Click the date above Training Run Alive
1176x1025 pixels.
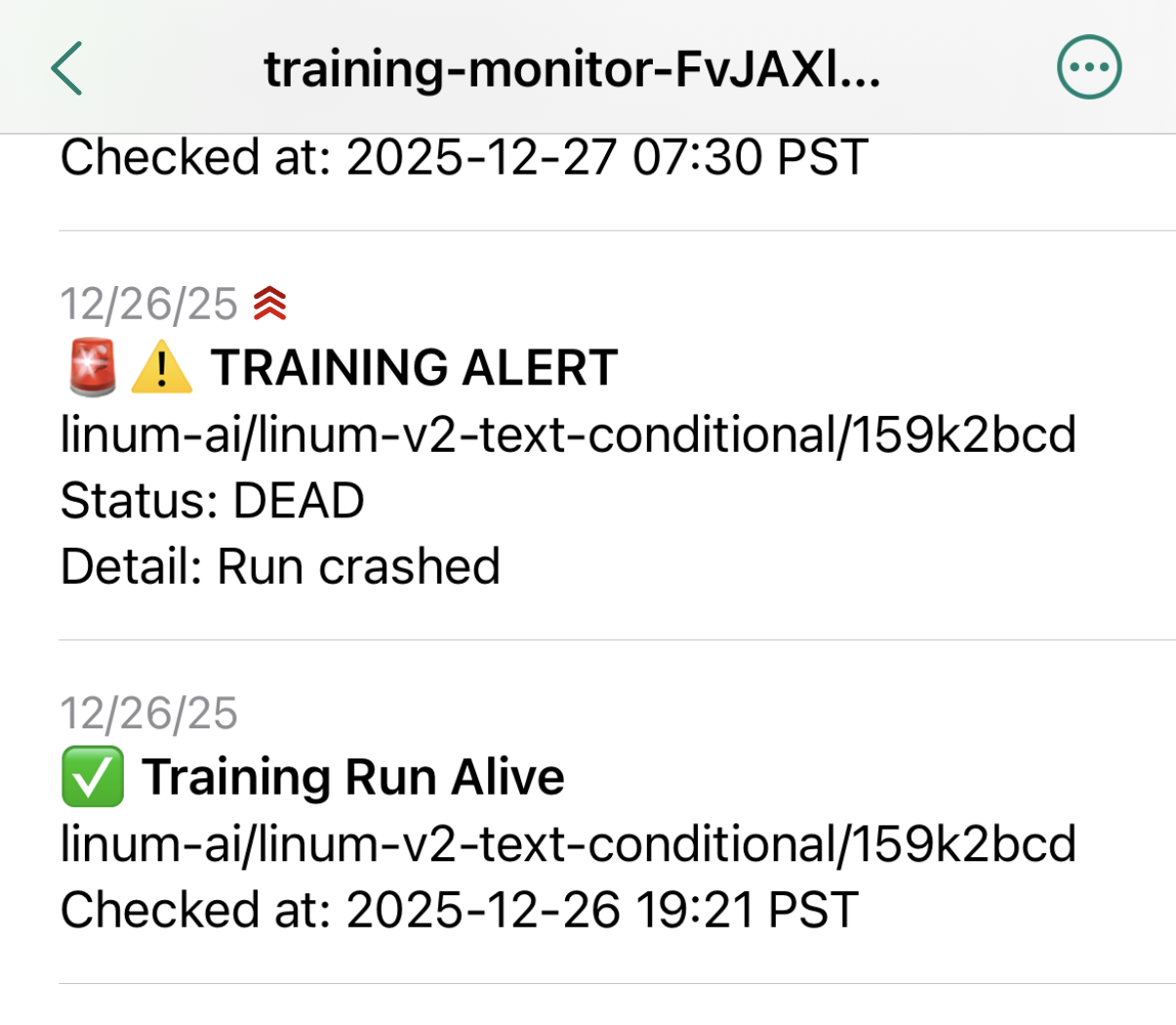point(148,714)
